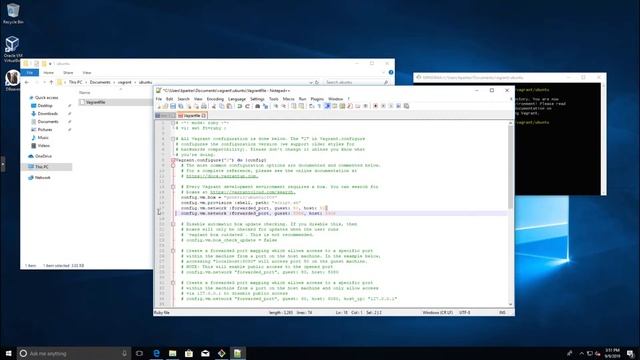Click the Save Recorded Macro toolbar icon
This screenshot has height=360, width=640.
tap(407, 106)
